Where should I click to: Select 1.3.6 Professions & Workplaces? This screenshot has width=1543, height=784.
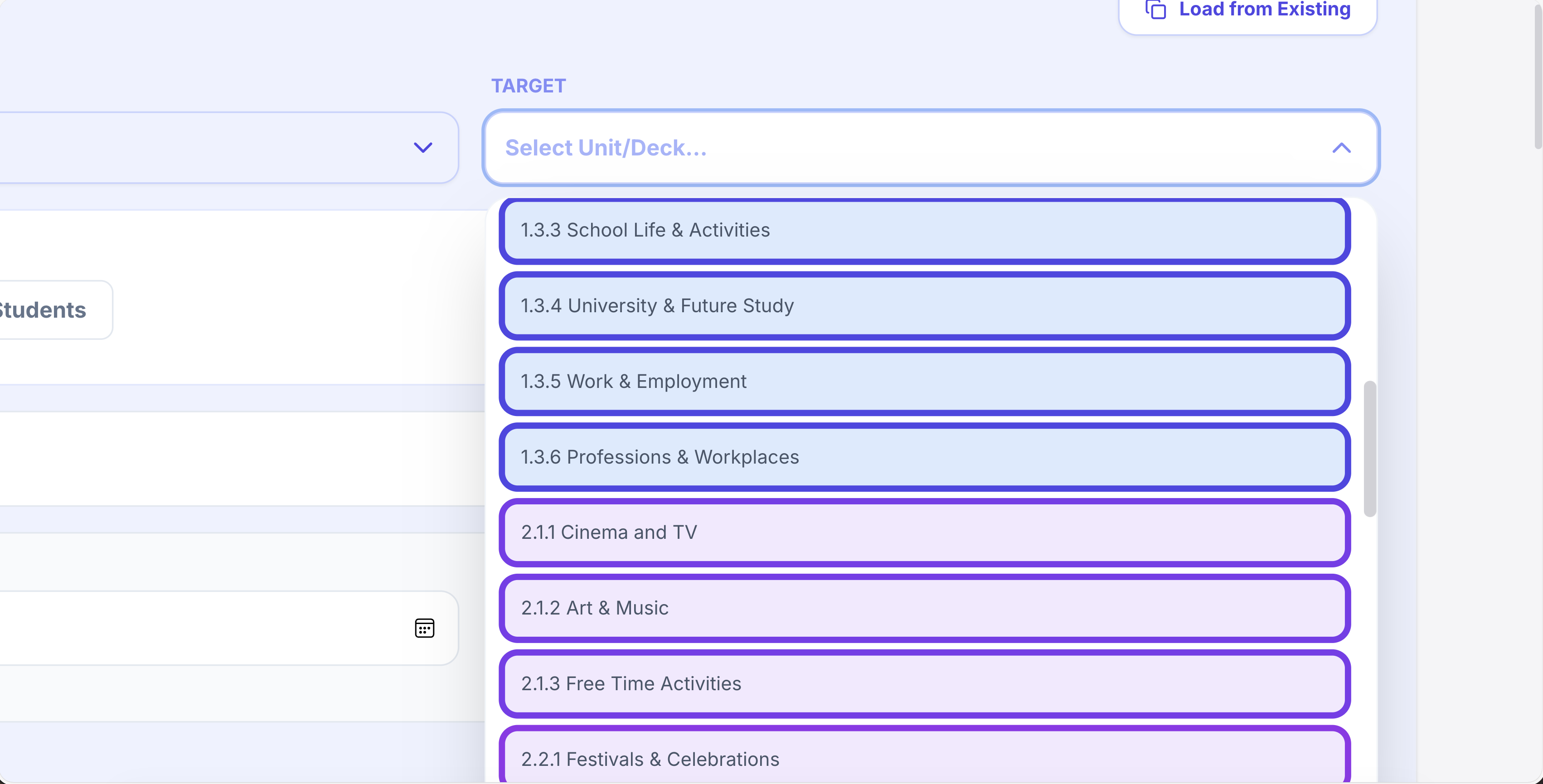[x=924, y=457]
